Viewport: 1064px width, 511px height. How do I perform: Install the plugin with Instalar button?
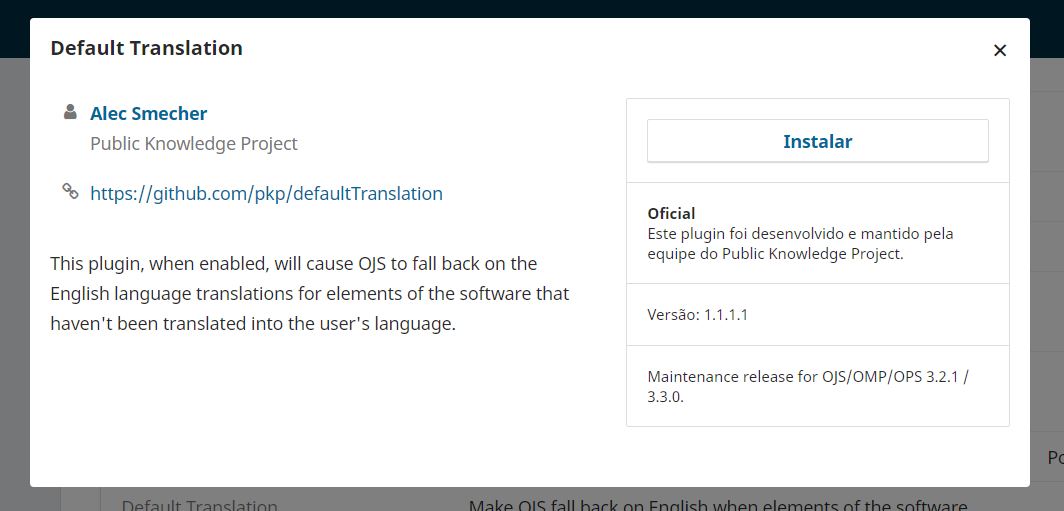[x=818, y=141]
